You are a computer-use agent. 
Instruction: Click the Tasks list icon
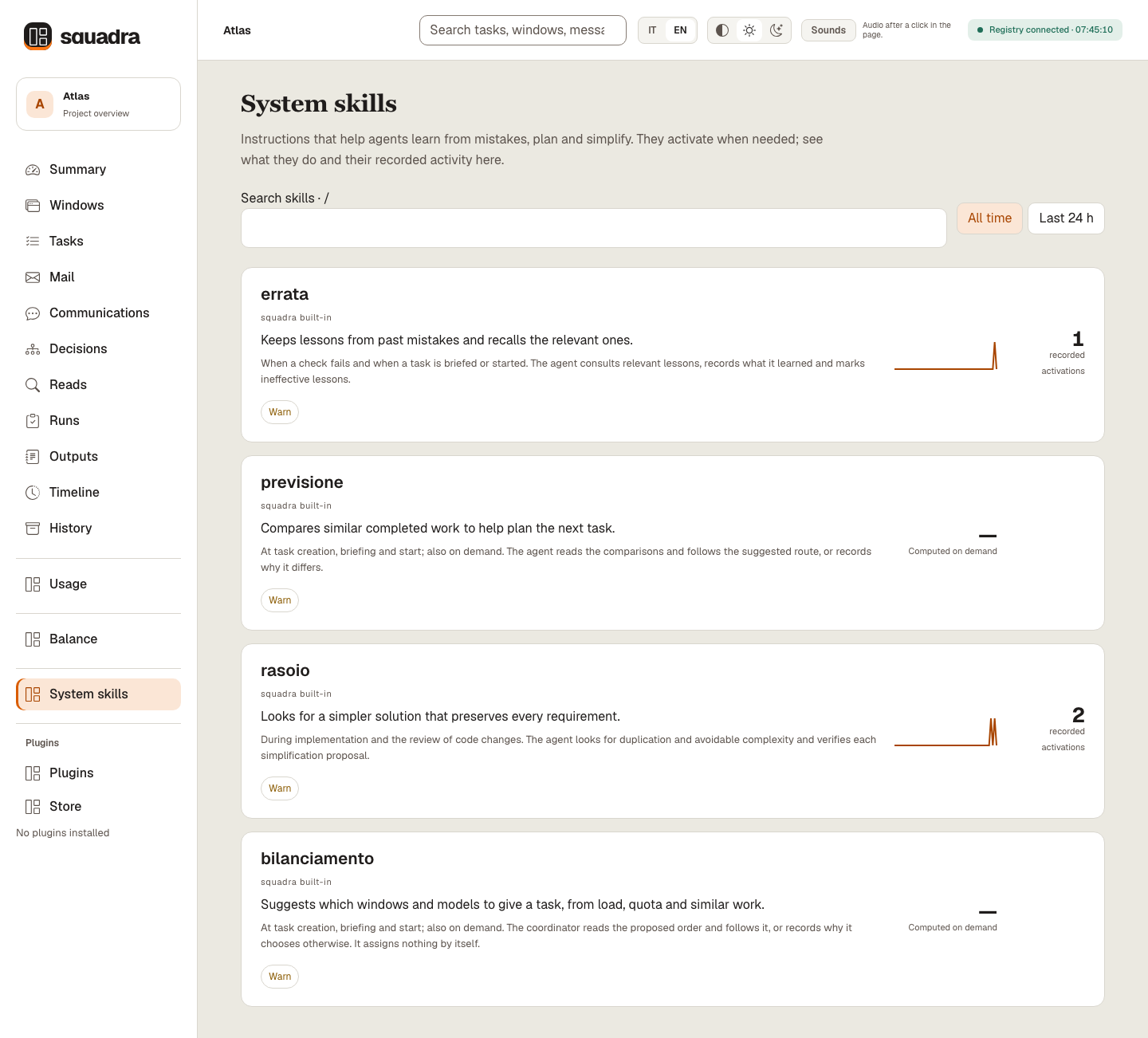33,242
